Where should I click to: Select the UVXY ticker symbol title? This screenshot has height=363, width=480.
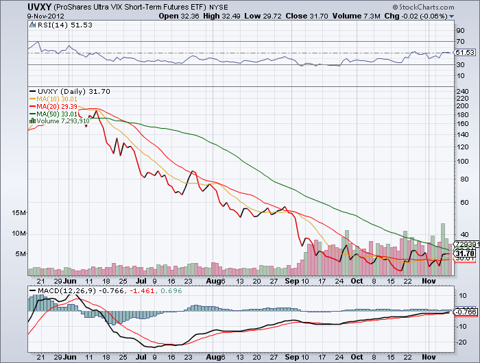(x=39, y=7)
